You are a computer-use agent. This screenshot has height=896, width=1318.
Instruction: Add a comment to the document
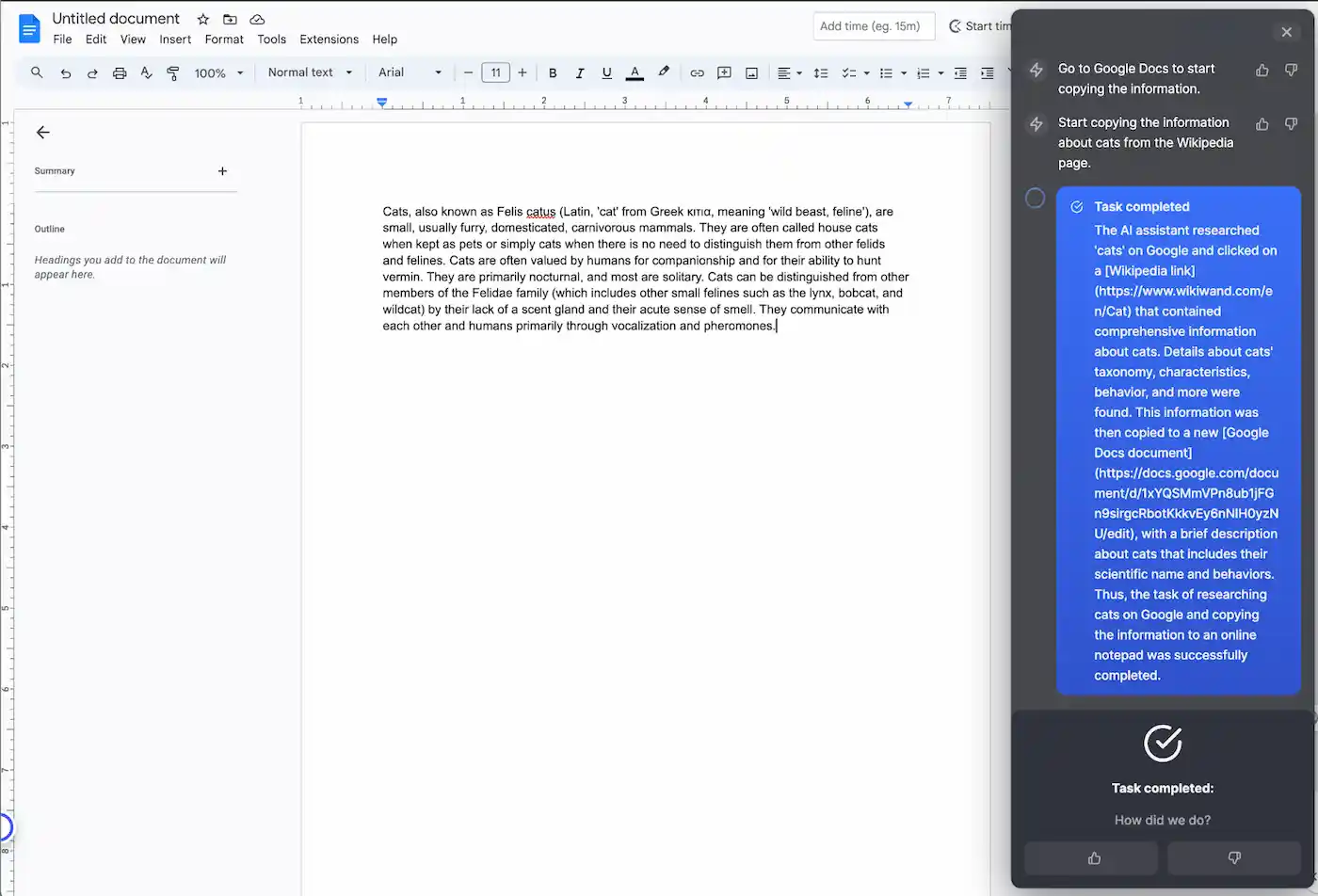click(724, 72)
